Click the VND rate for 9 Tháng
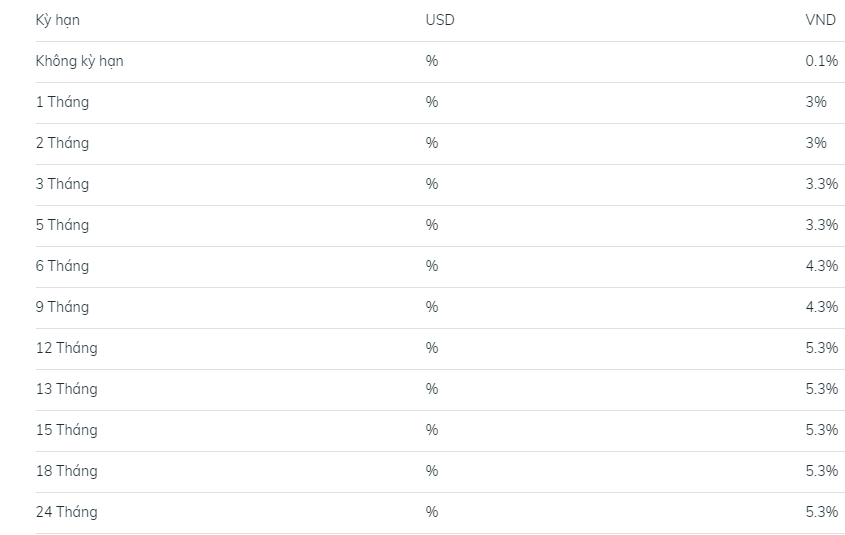Viewport: 845px width, 535px height. (x=821, y=307)
